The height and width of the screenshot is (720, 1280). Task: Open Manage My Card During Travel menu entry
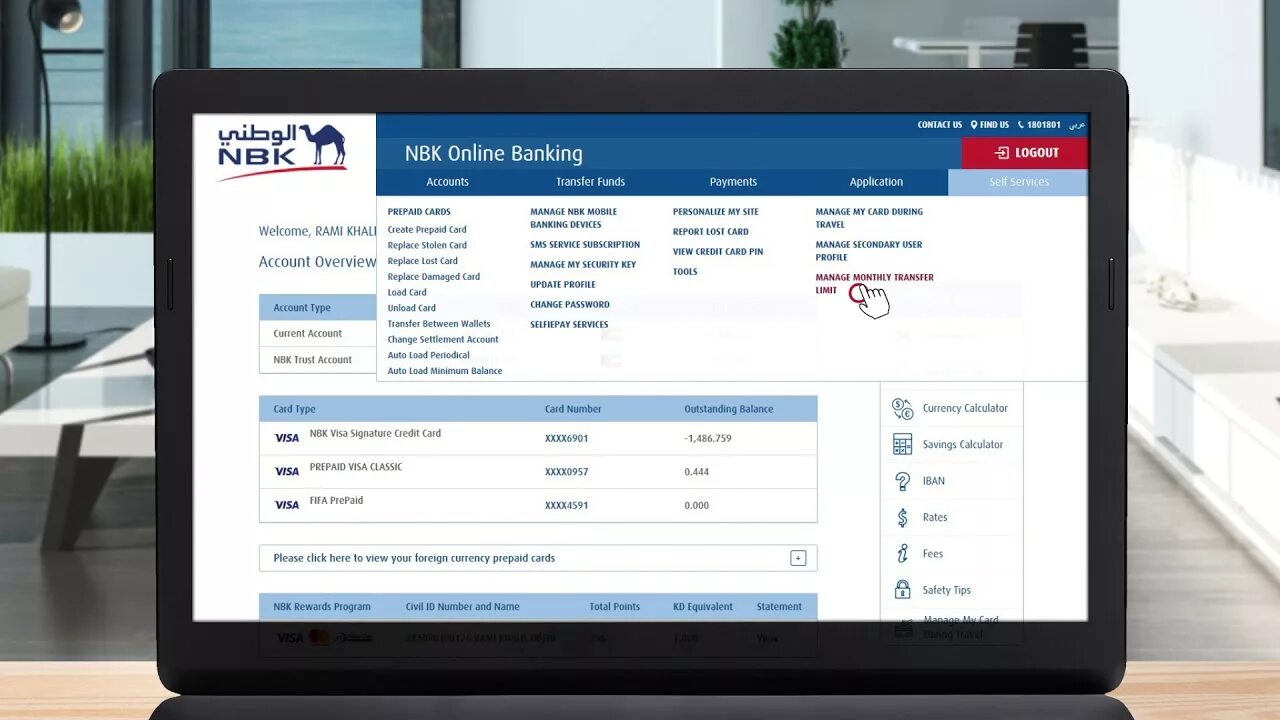click(869, 218)
